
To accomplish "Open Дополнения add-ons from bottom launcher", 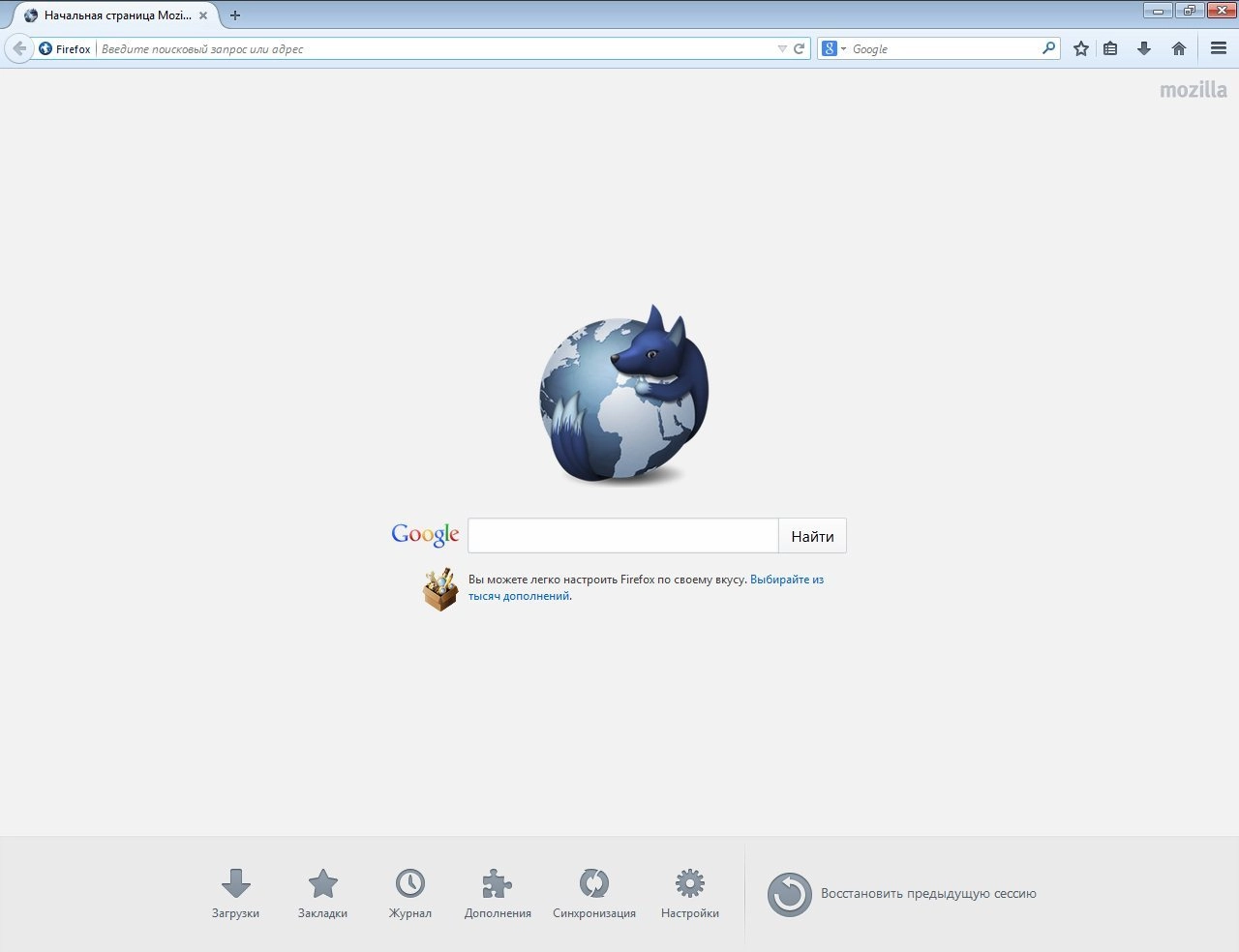I will (x=498, y=894).
